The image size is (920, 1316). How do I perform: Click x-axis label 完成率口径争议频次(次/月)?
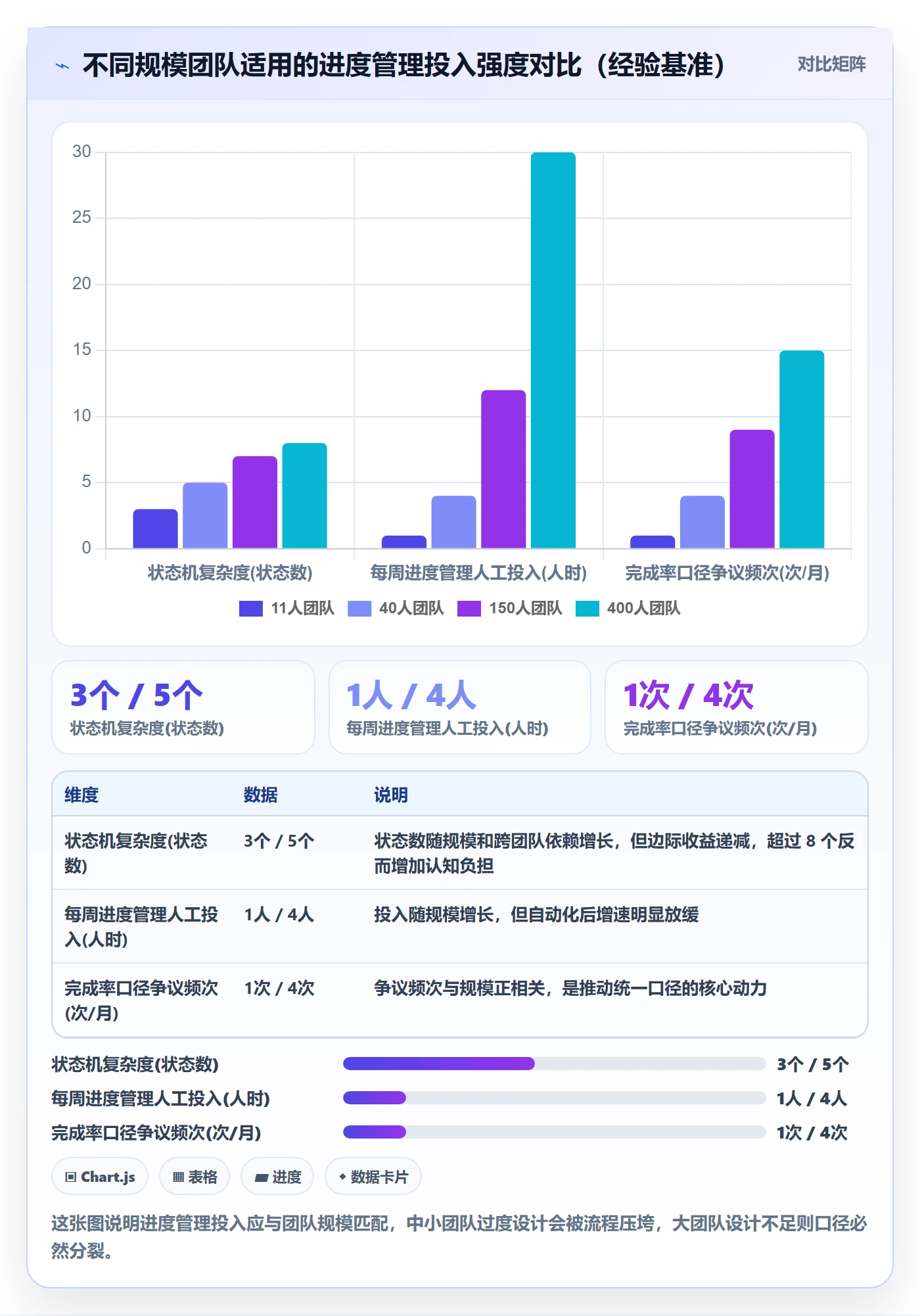(727, 573)
